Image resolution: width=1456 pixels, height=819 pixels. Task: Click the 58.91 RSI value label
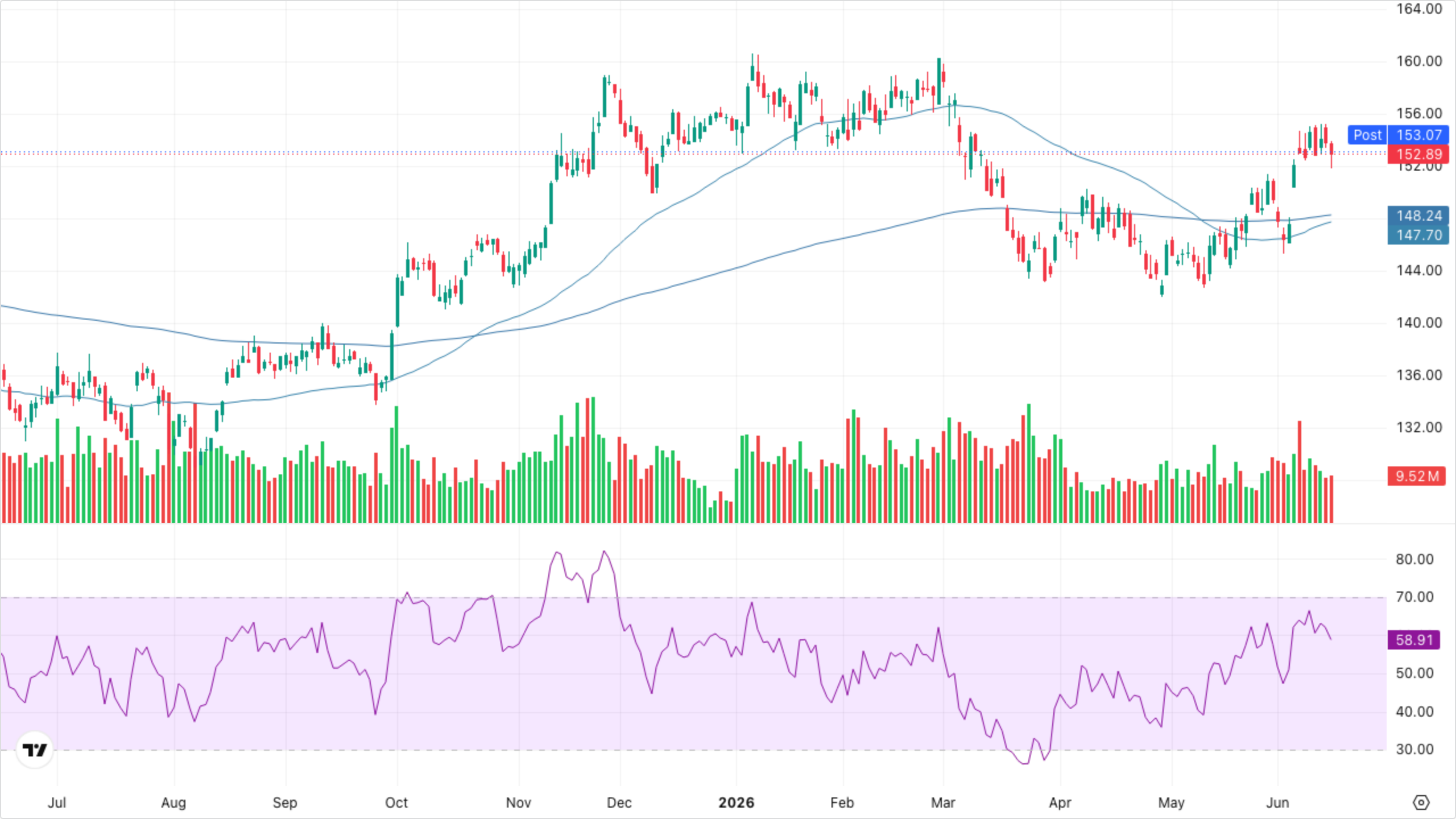coord(1414,640)
